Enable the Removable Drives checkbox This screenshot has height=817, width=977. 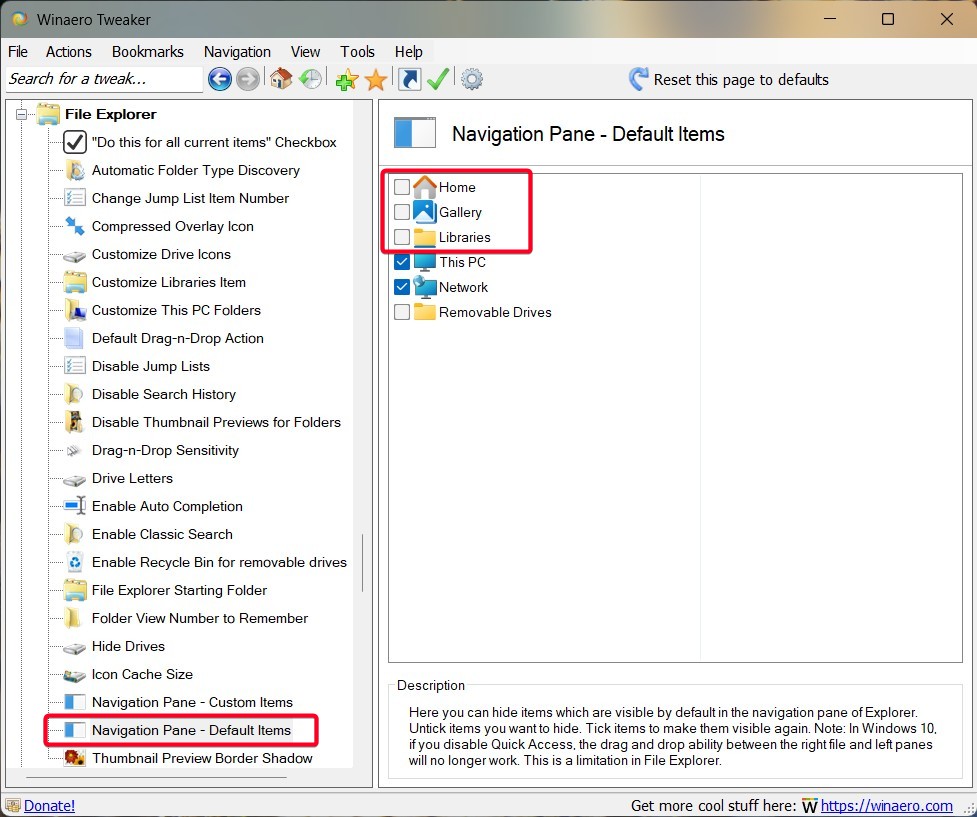pyautogui.click(x=402, y=312)
